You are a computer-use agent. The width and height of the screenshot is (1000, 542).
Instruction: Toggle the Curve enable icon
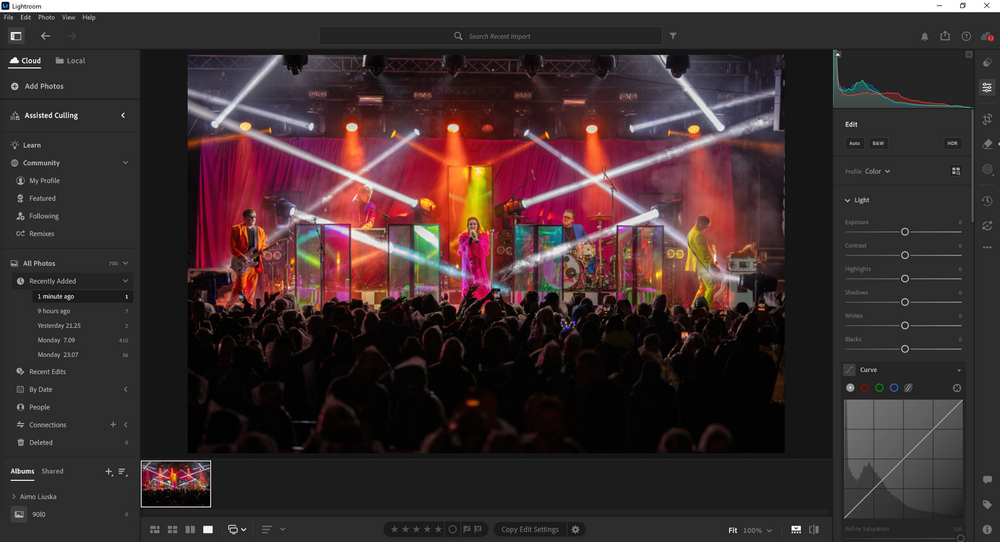click(x=849, y=370)
